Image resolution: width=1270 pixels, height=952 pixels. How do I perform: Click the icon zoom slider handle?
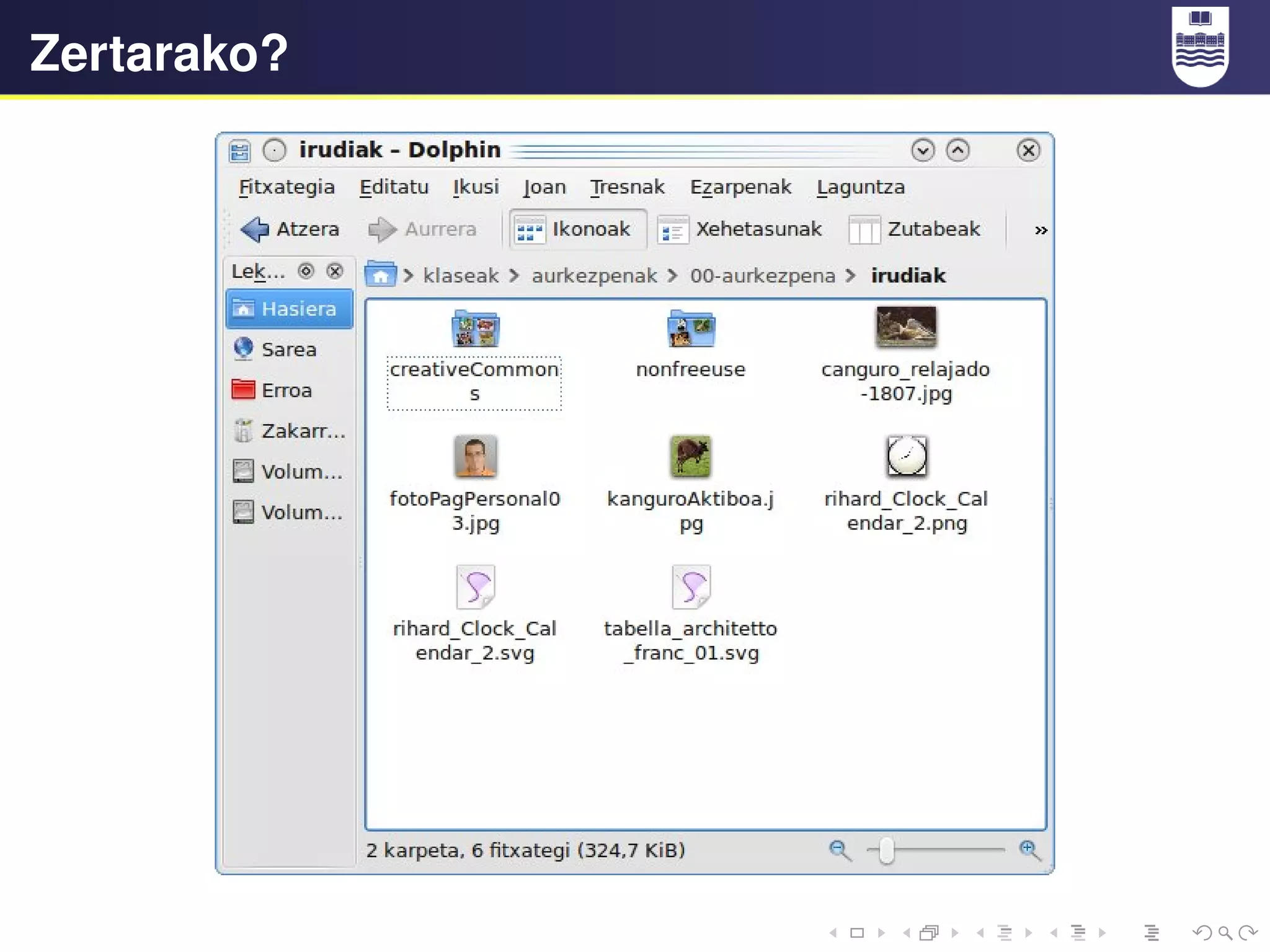pos(887,850)
